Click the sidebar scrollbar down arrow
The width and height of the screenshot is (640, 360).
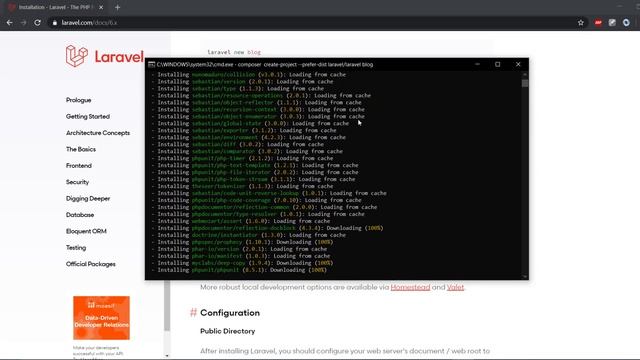tap(167, 356)
